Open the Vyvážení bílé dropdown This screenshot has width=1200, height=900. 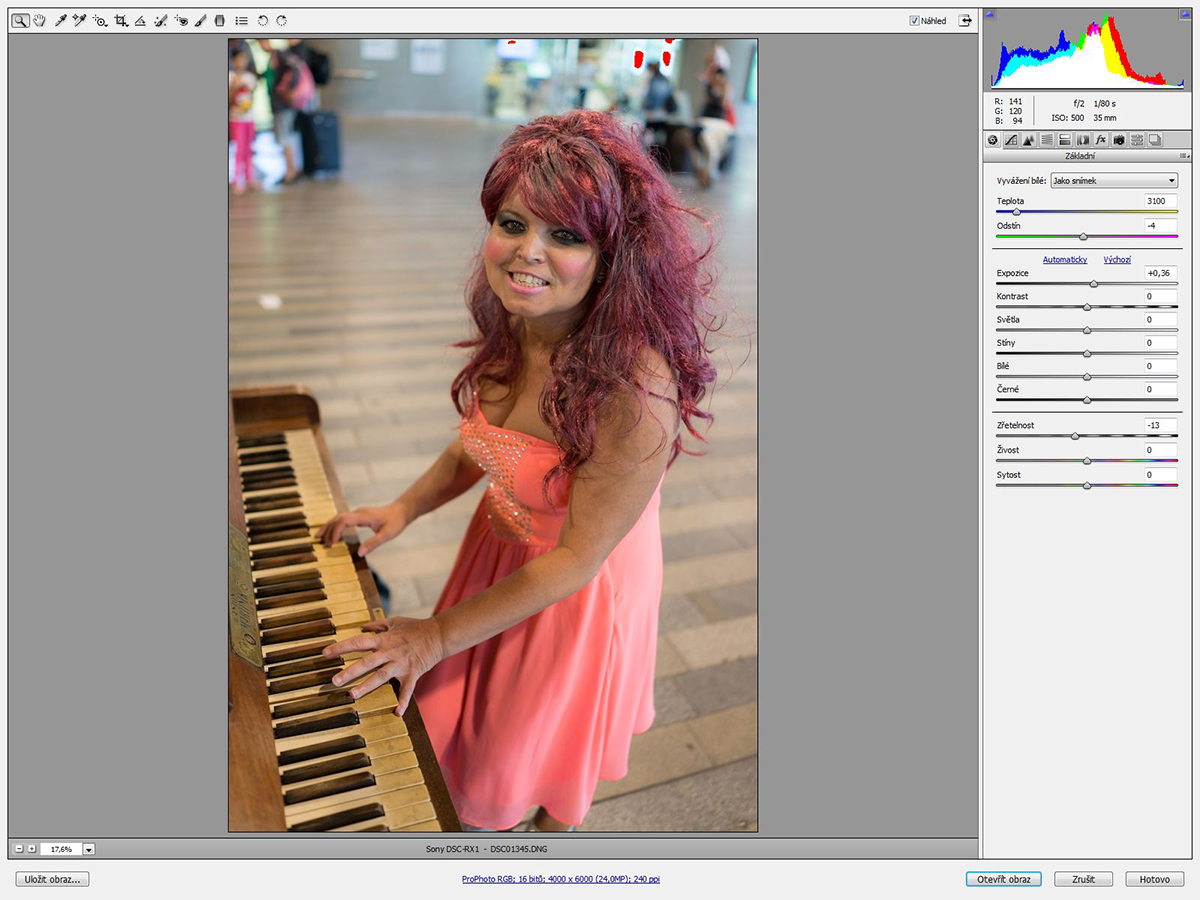[x=1114, y=181]
